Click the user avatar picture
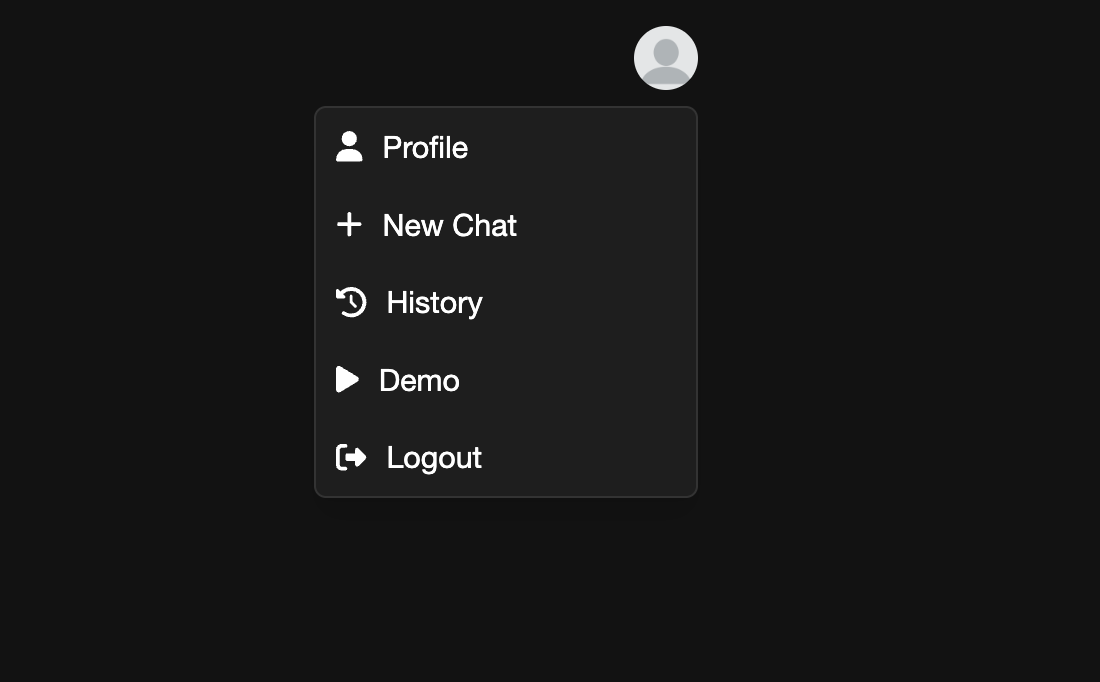This screenshot has width=1100, height=682. point(666,58)
